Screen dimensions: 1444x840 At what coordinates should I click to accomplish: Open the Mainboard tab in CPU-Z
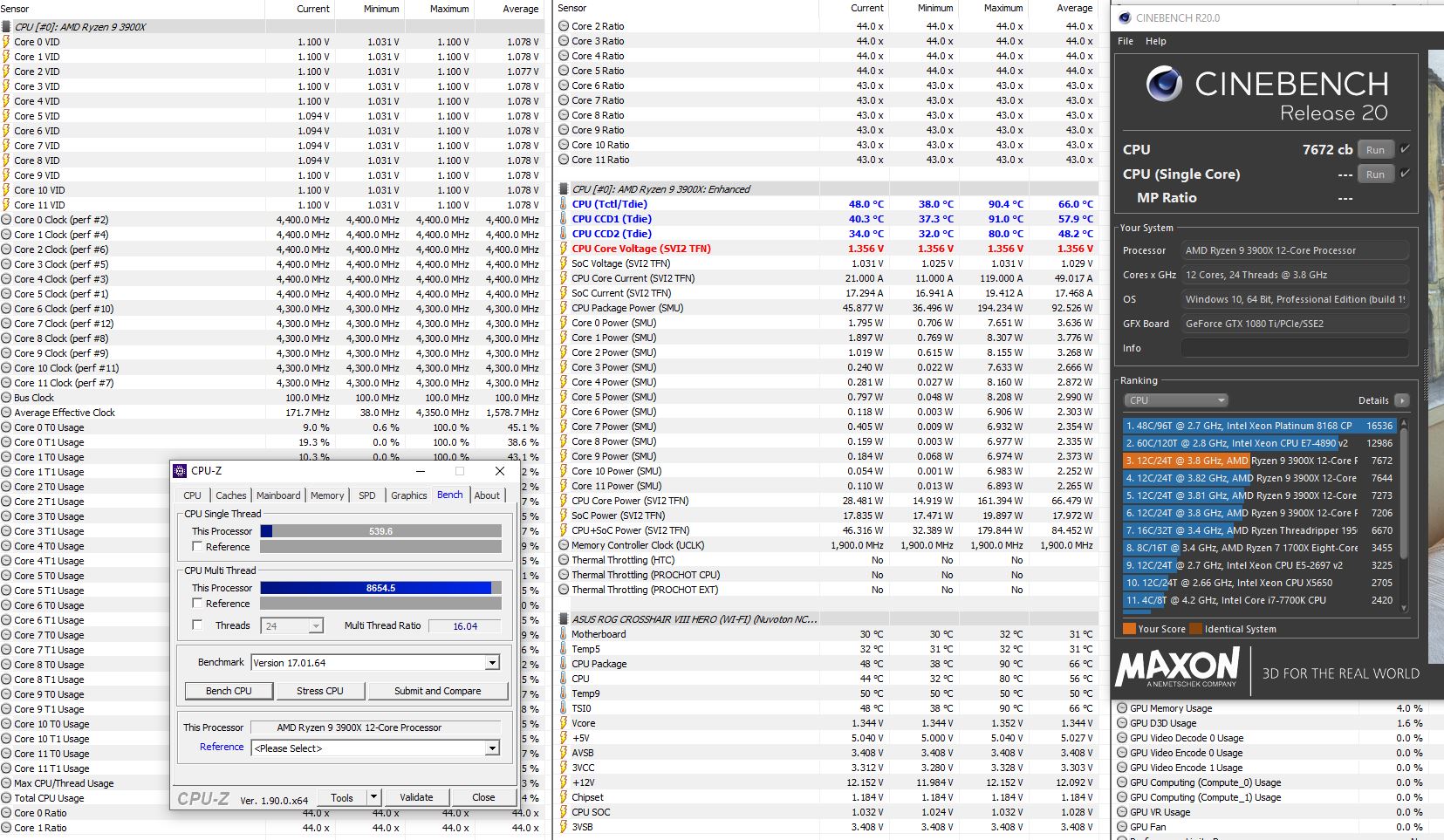pyautogui.click(x=278, y=495)
